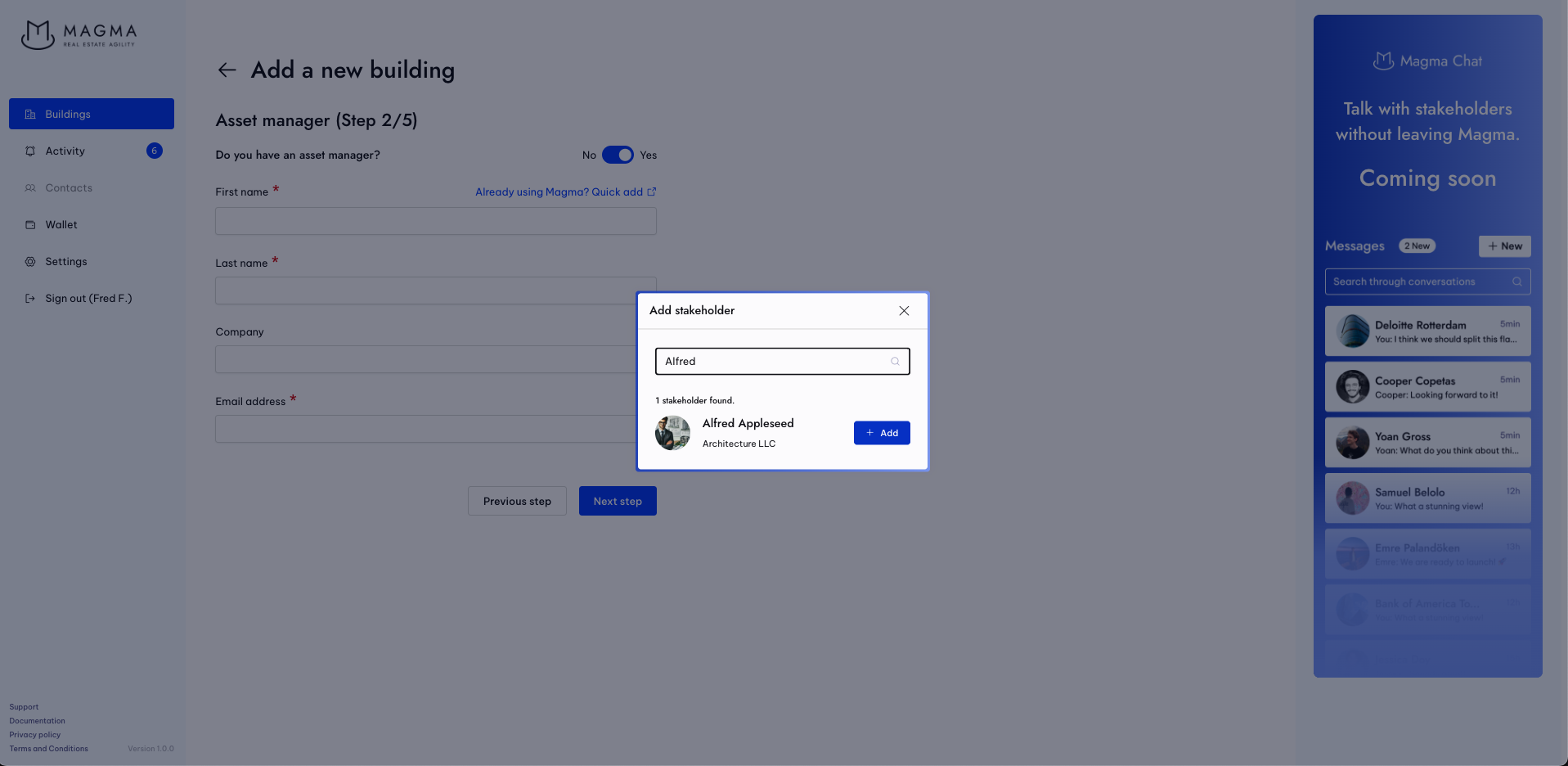
Task: Click the First name input field
Action: tap(435, 221)
